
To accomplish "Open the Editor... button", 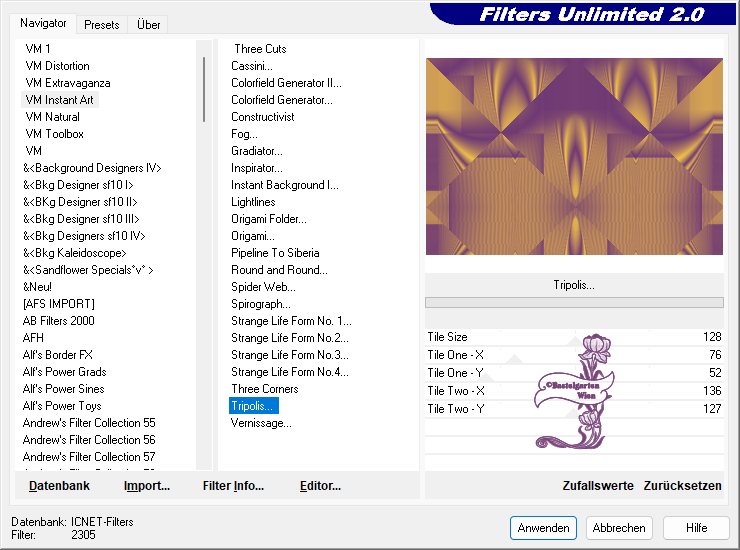I will (x=320, y=486).
